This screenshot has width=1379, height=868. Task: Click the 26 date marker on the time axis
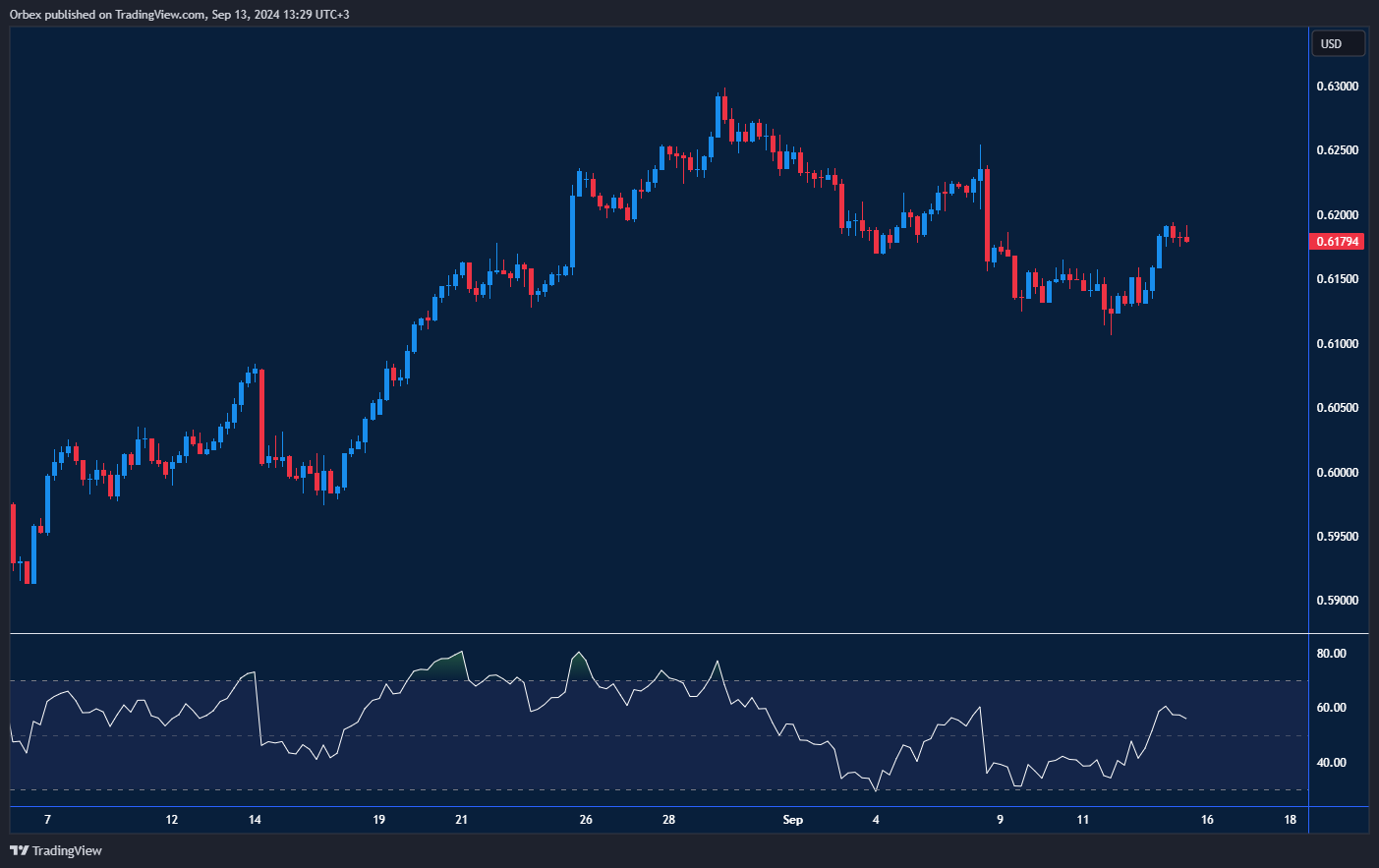point(586,820)
